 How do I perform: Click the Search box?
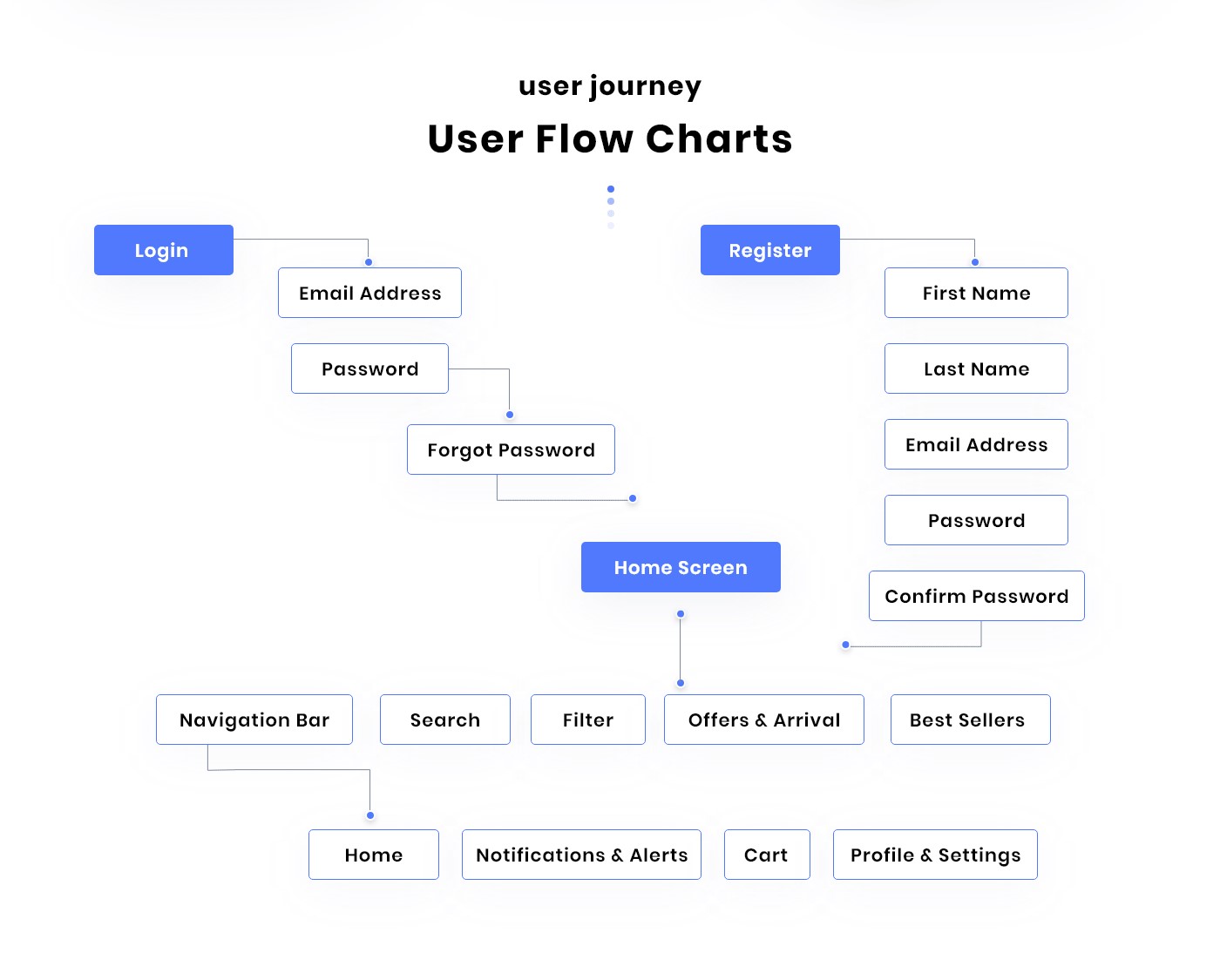point(444,720)
